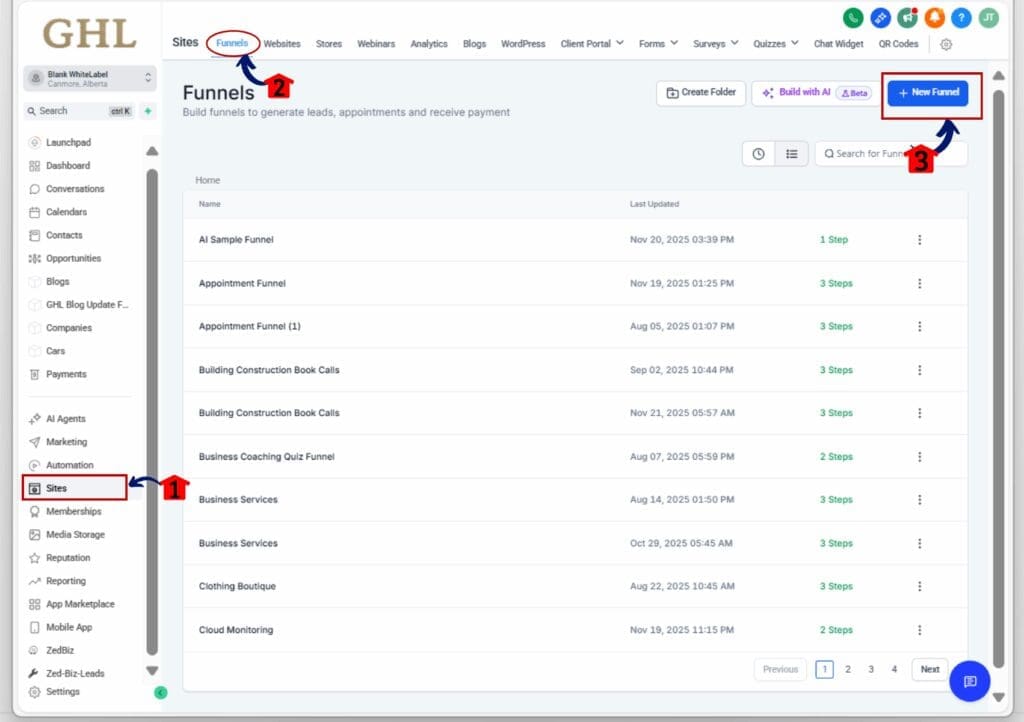Toggle the recently viewed clock filter

pyautogui.click(x=758, y=153)
